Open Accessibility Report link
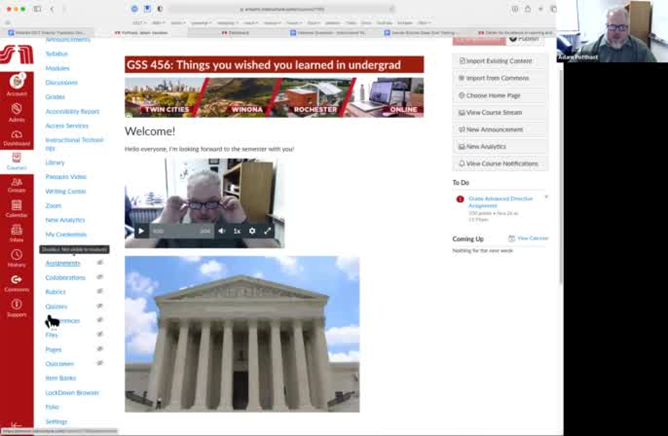Image resolution: width=668 pixels, height=436 pixels. coord(72,112)
